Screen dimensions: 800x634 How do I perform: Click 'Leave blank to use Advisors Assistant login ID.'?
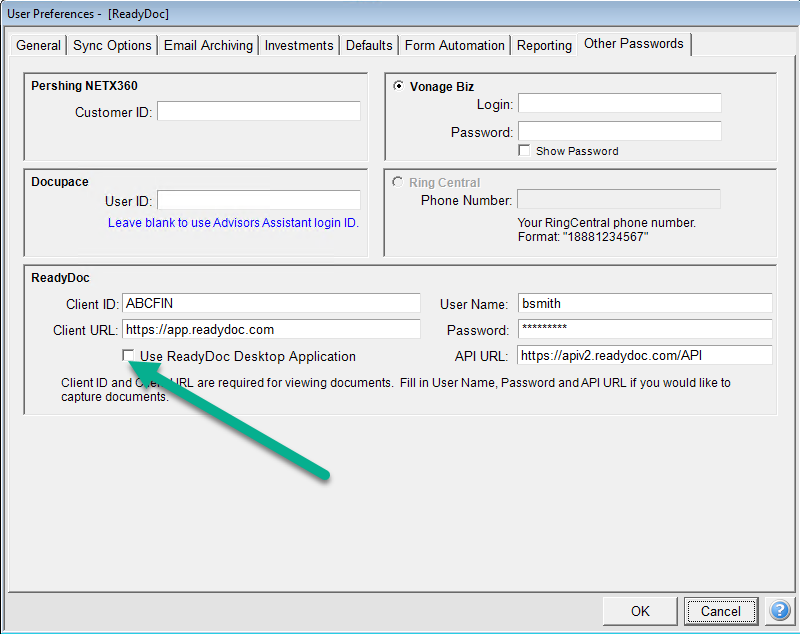tap(233, 223)
